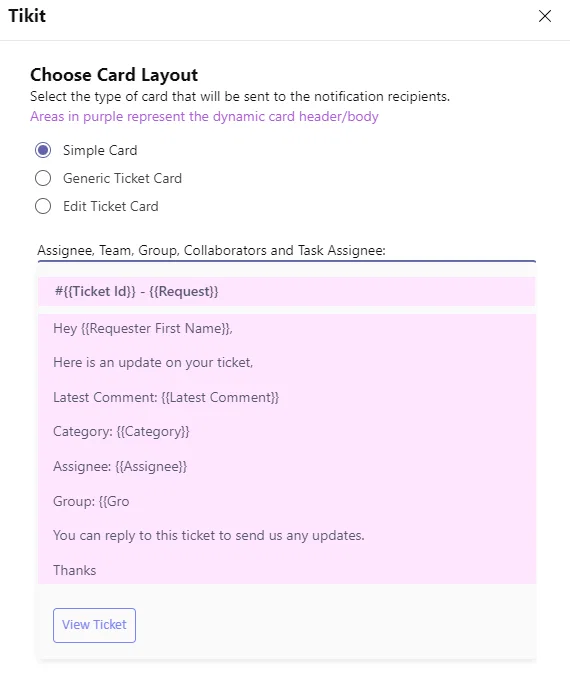Click the Choose Card Layout heading
570x679 pixels.
coord(114,75)
